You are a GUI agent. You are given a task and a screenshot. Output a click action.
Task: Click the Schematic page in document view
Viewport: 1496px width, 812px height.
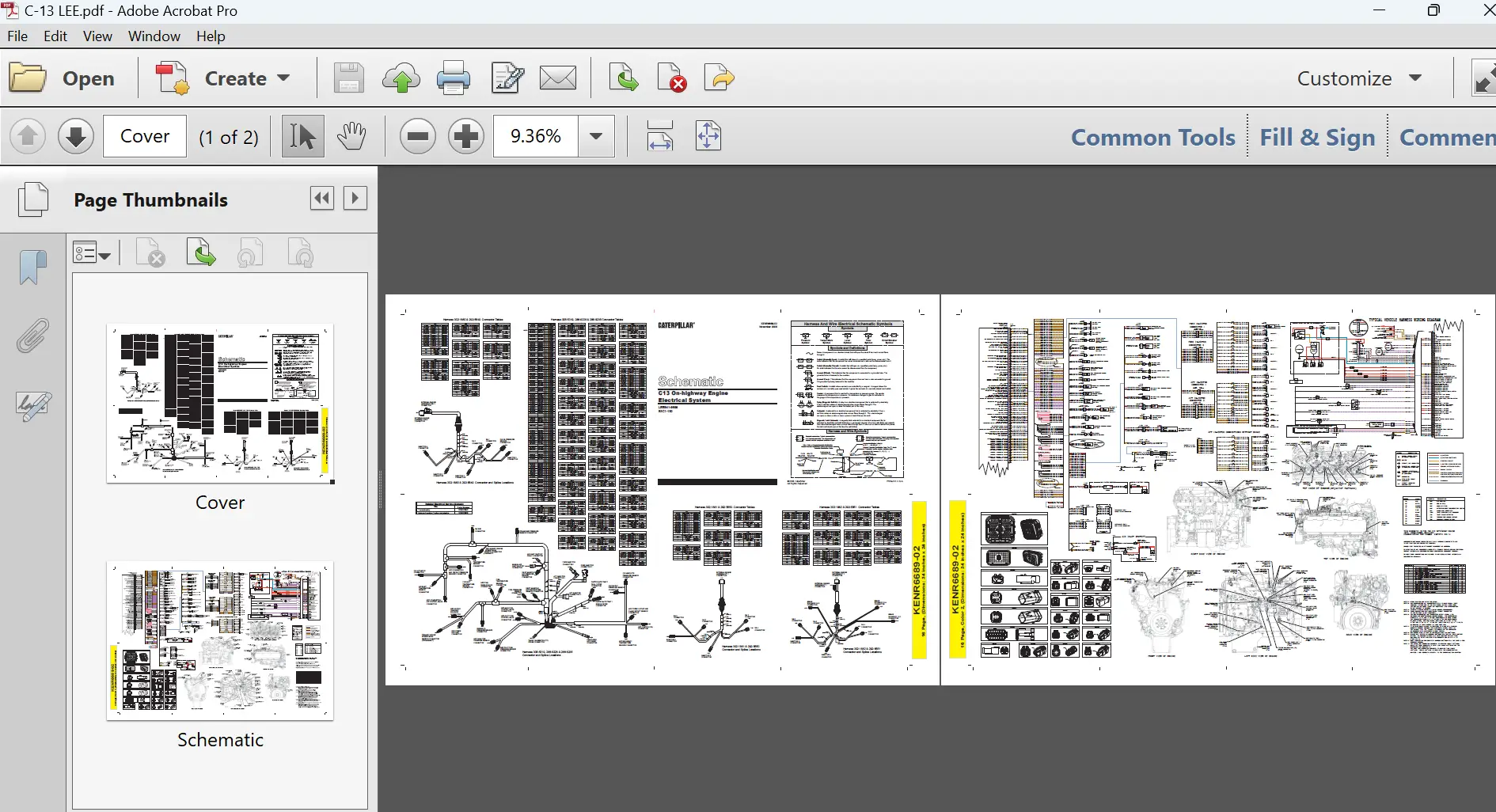point(1218,490)
